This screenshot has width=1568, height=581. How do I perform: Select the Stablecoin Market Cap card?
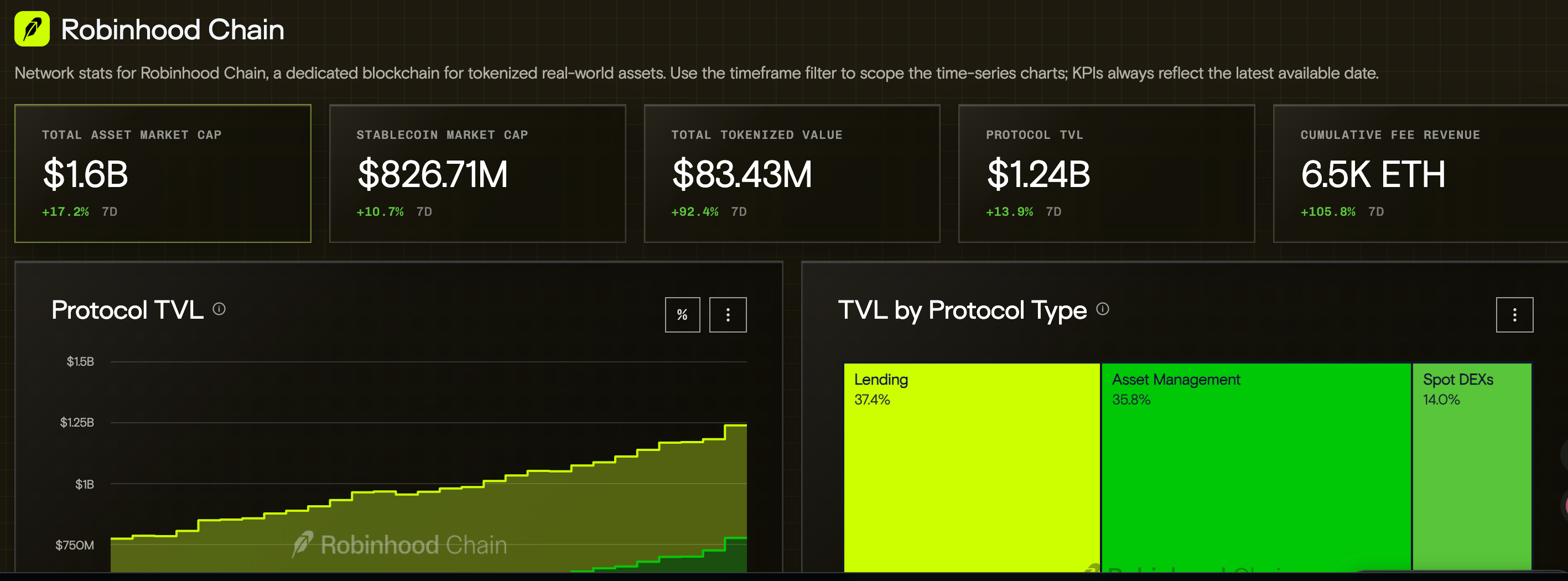point(478,174)
